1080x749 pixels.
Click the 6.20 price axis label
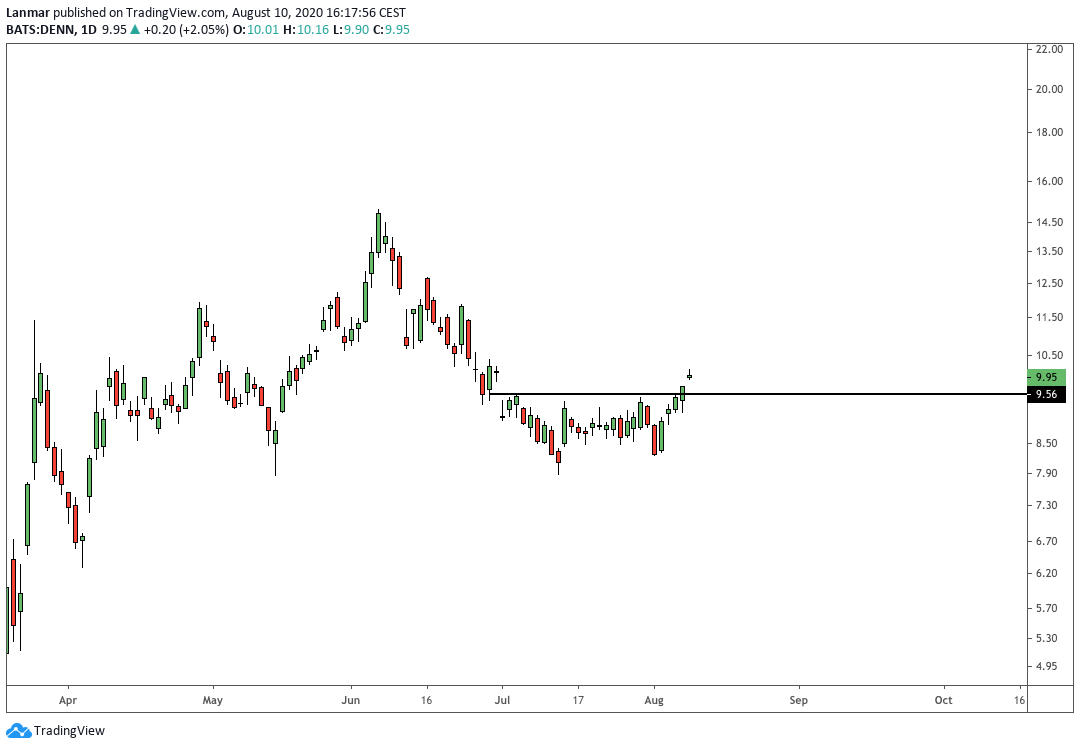1046,573
